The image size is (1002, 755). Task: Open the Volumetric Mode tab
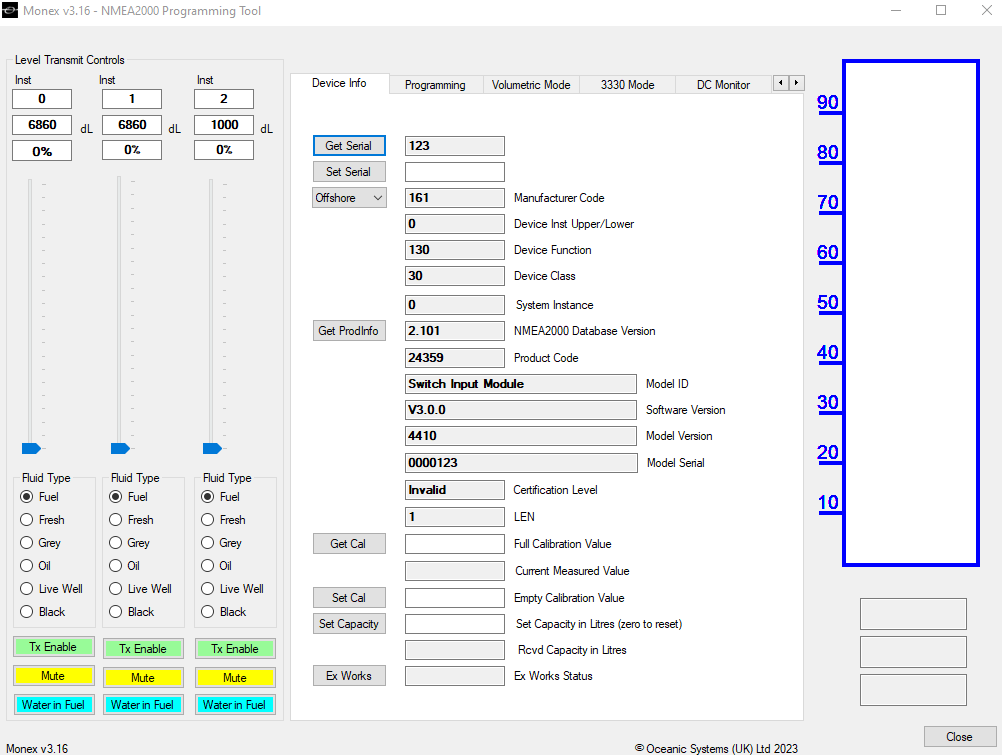531,85
